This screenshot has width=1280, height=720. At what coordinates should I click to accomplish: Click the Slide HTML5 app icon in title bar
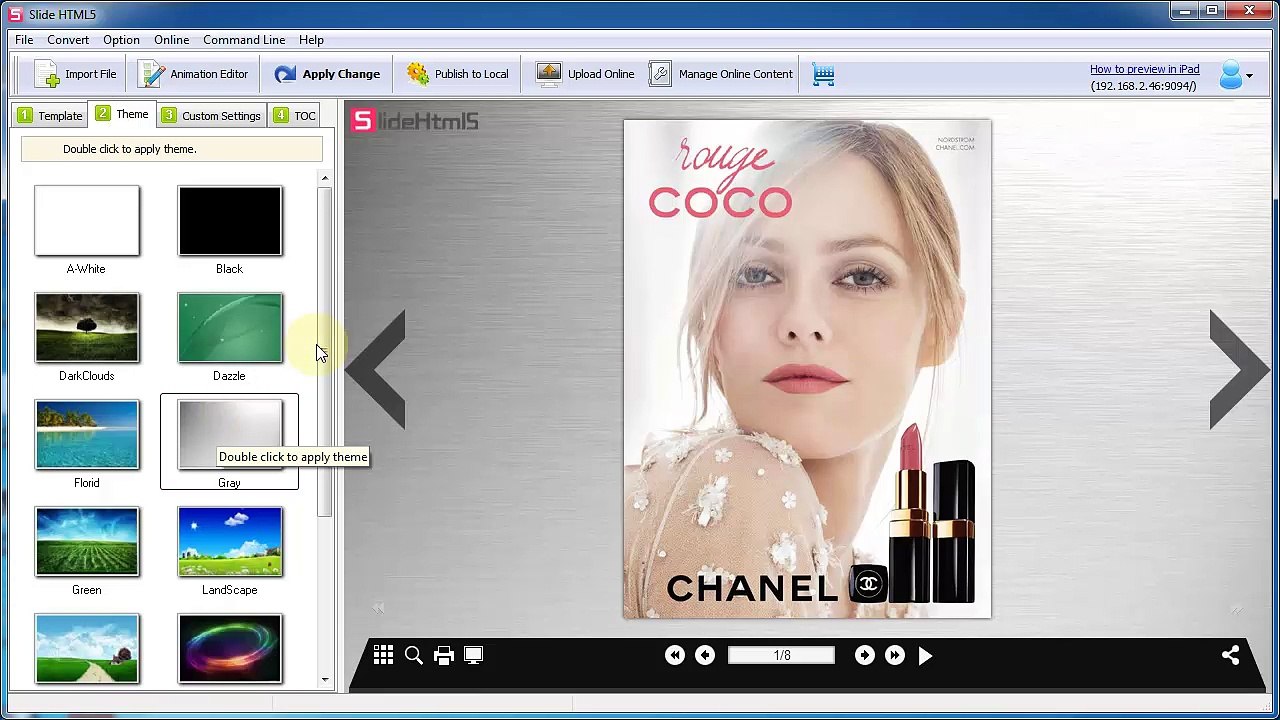[x=15, y=14]
